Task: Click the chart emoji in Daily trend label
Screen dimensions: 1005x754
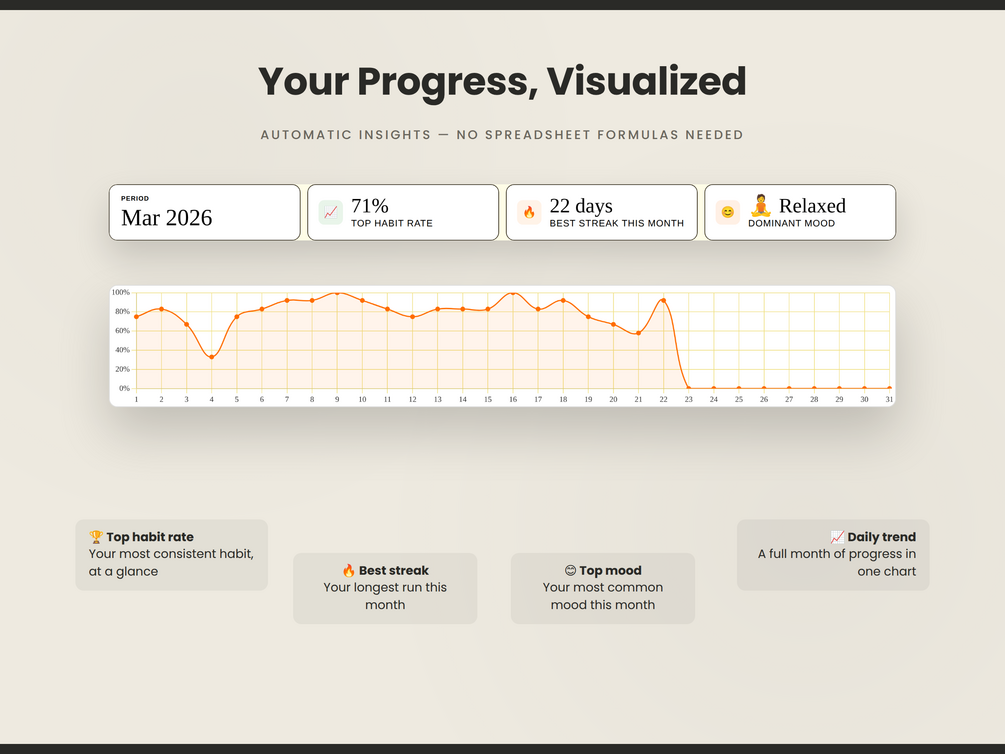Action: [837, 537]
